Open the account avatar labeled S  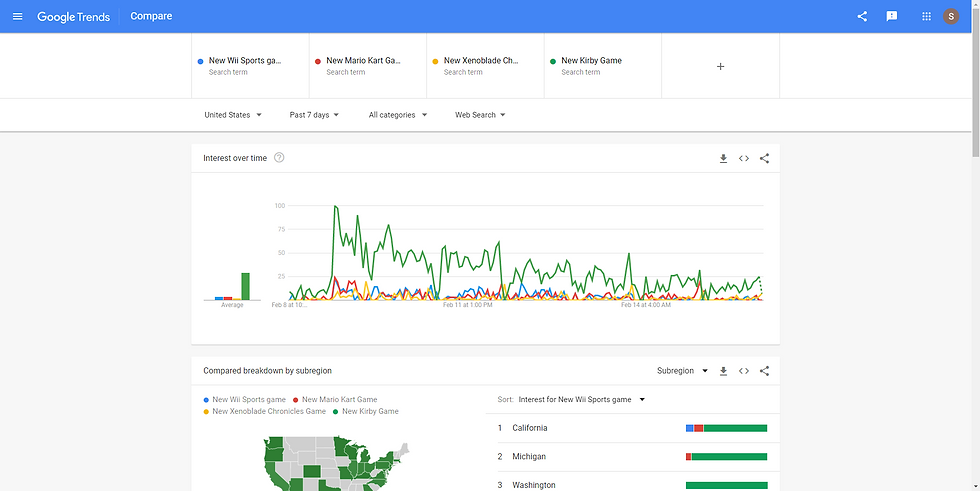click(951, 16)
